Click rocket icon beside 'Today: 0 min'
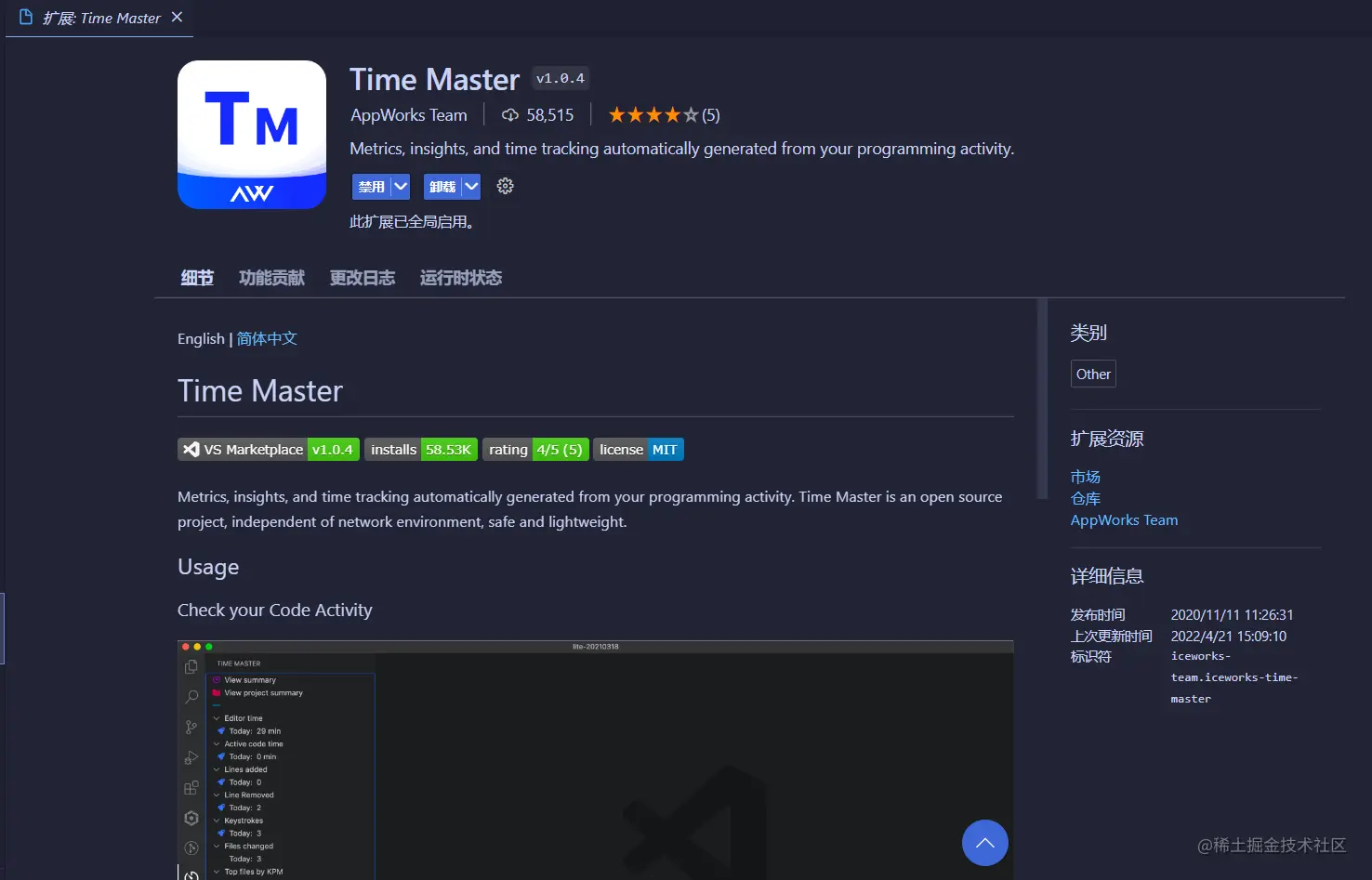The height and width of the screenshot is (880, 1372). pyautogui.click(x=221, y=757)
